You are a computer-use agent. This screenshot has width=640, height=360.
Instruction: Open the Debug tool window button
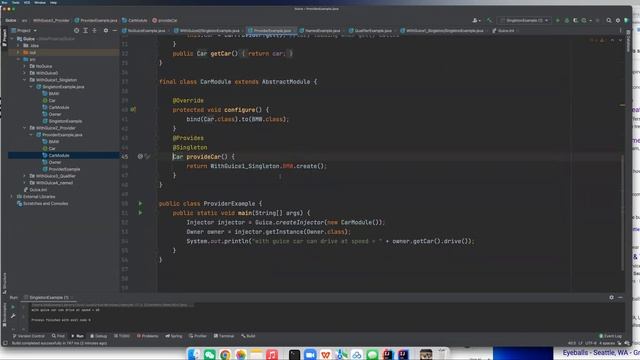coord(98,336)
